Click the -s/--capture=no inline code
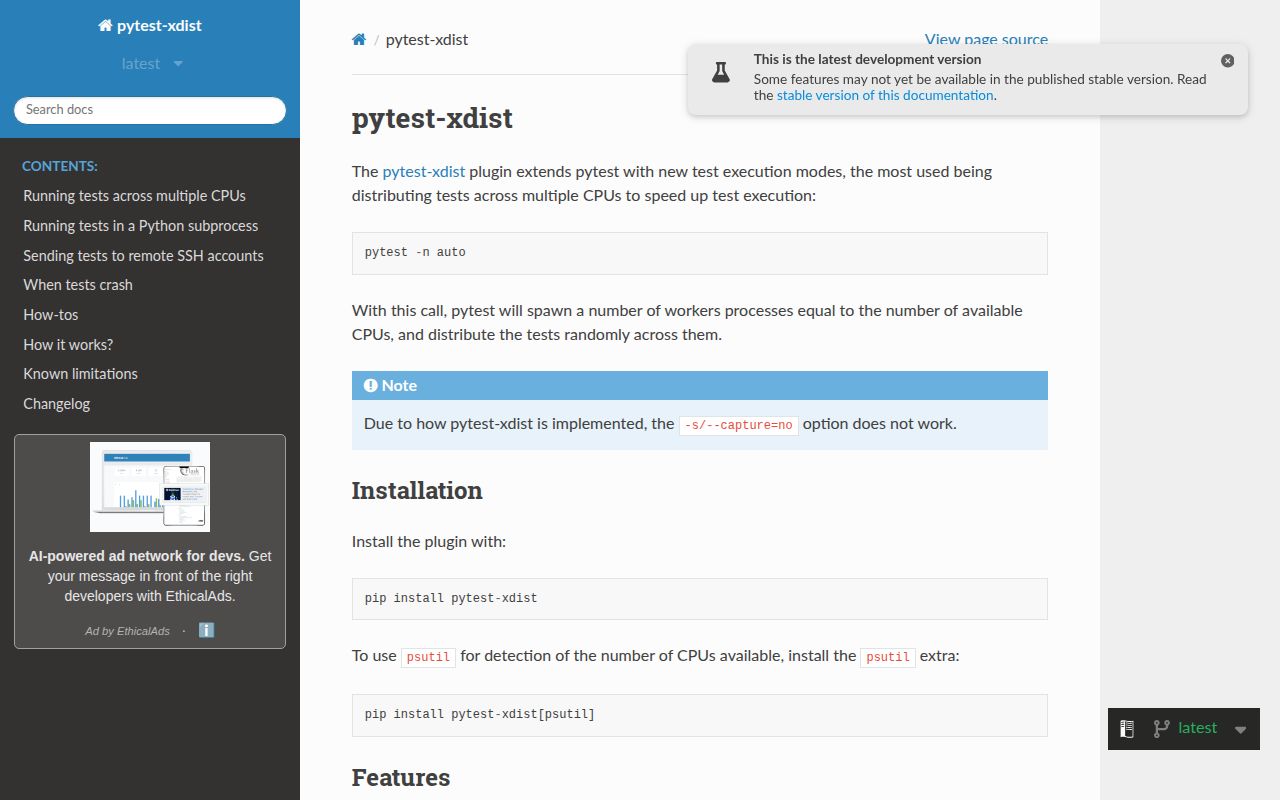1280x800 pixels. 739,425
